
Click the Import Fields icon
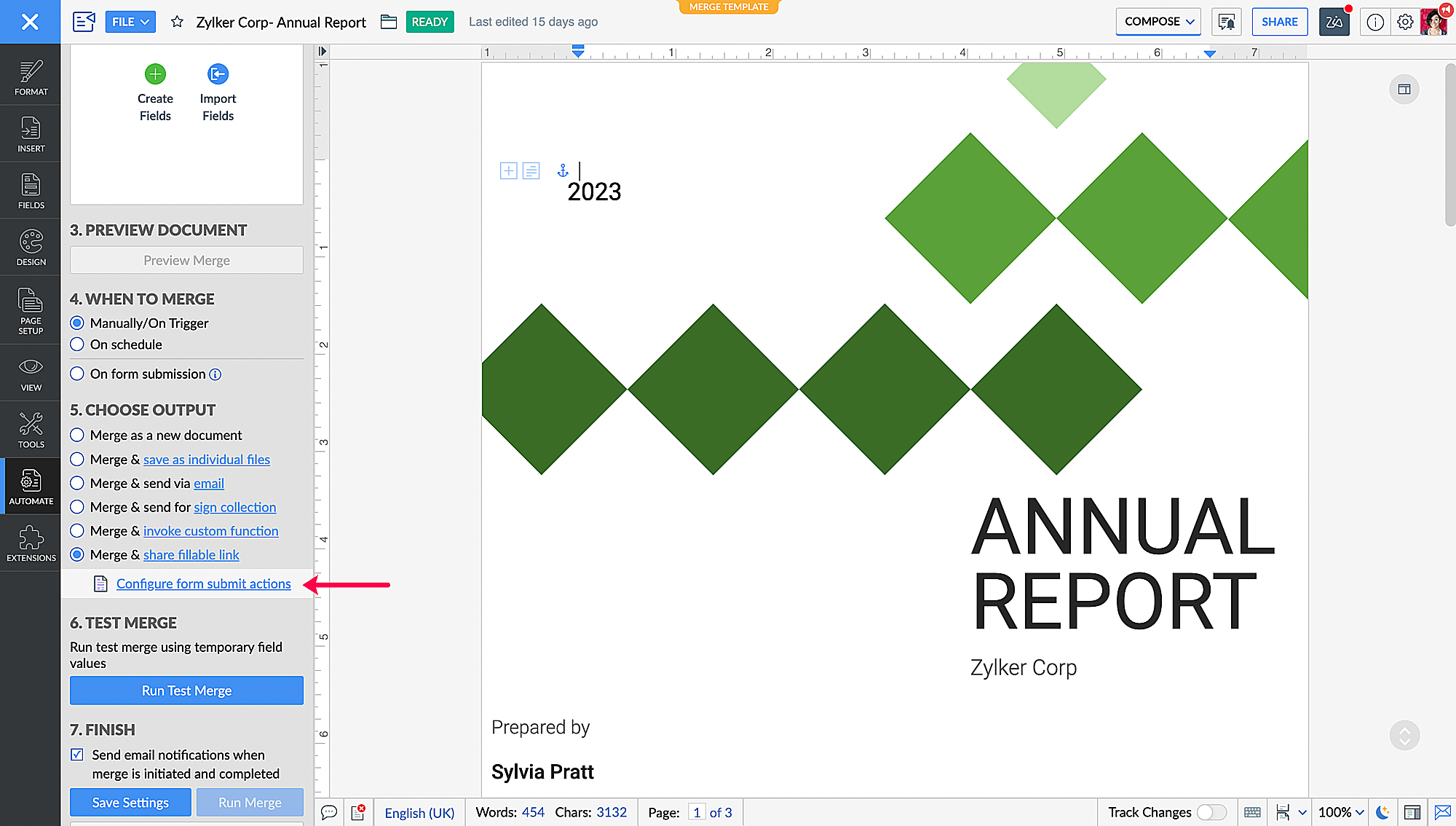pyautogui.click(x=218, y=74)
